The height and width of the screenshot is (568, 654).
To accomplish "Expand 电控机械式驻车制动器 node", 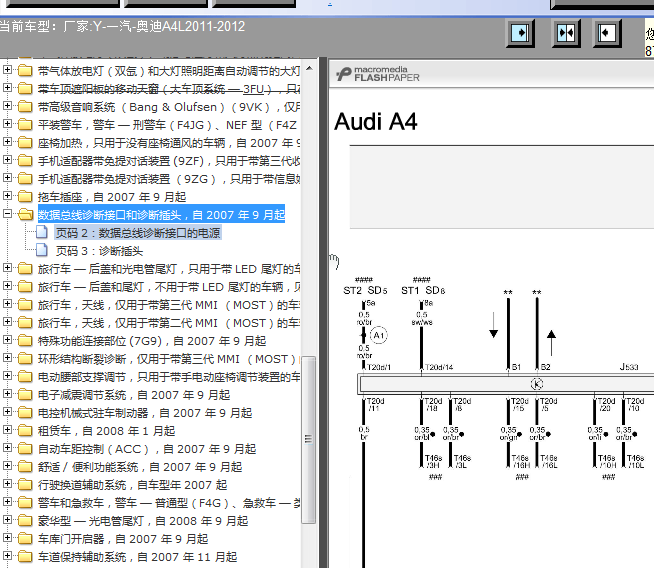I will [x=7, y=412].
